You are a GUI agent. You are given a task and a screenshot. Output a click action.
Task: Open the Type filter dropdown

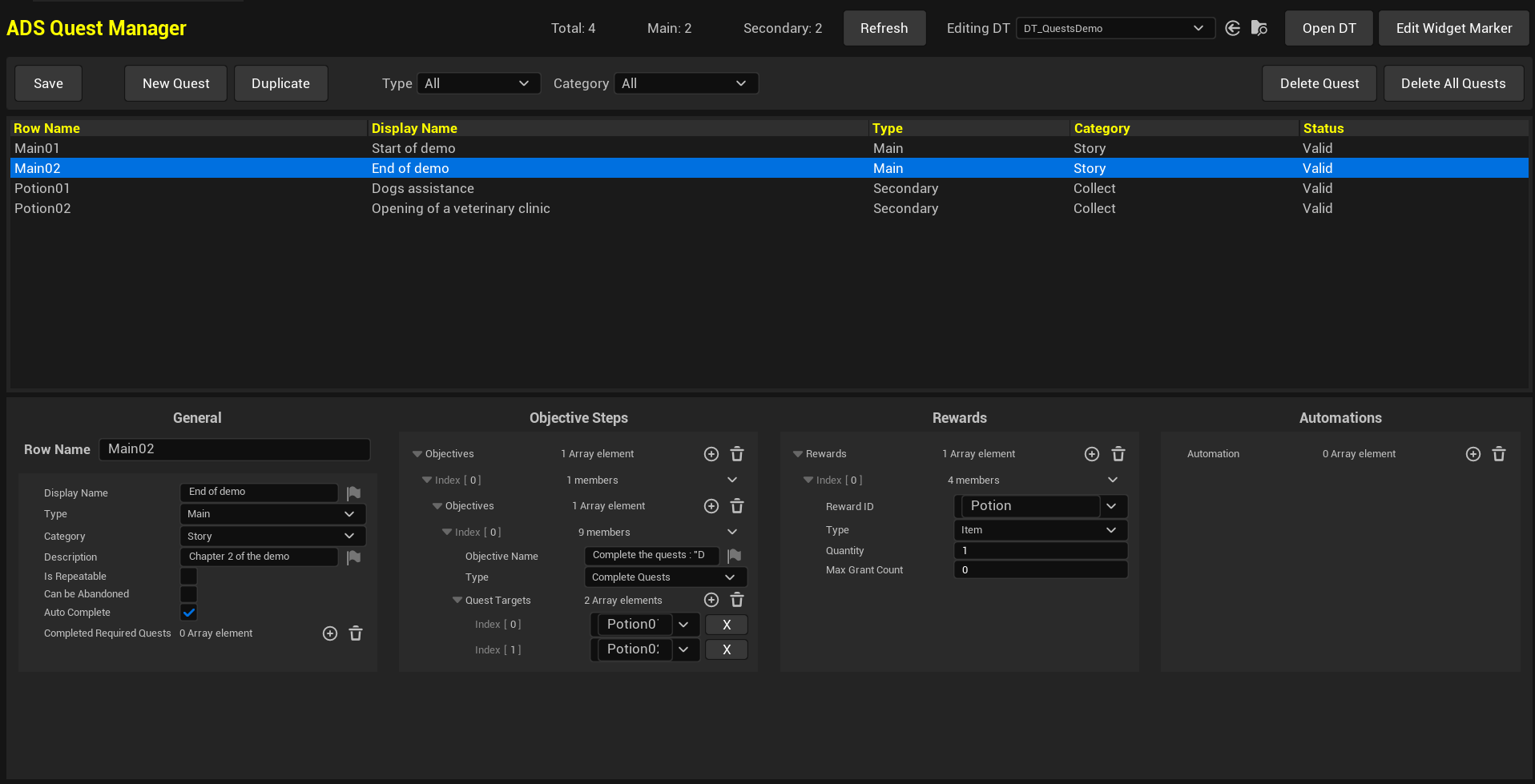pos(477,83)
